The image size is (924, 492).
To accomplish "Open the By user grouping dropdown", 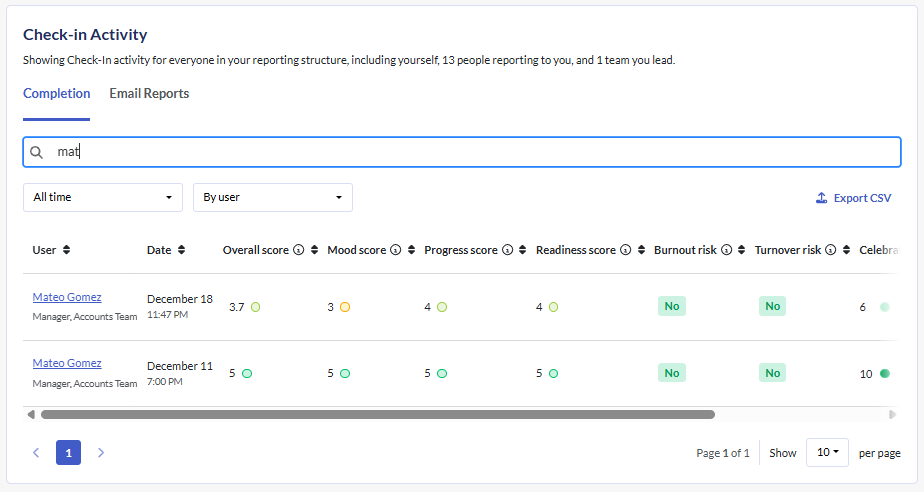I will click(273, 197).
